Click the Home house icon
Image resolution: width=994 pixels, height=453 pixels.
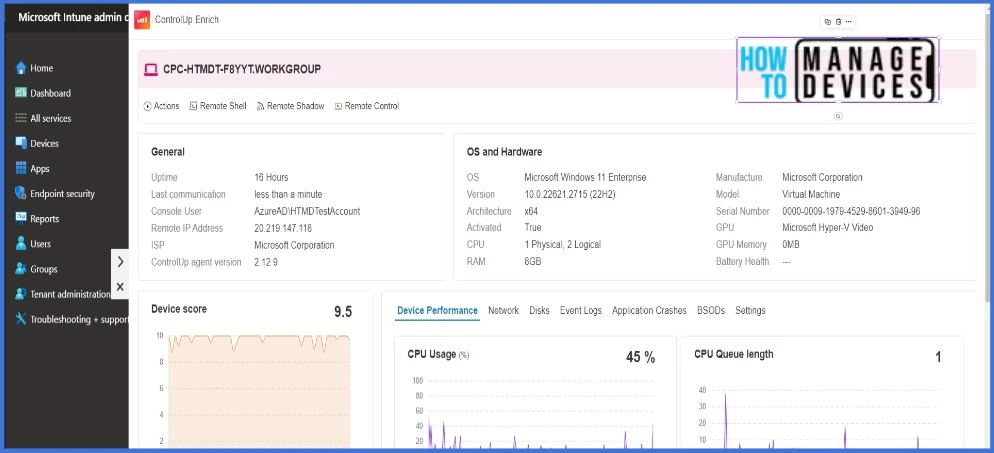point(21,68)
